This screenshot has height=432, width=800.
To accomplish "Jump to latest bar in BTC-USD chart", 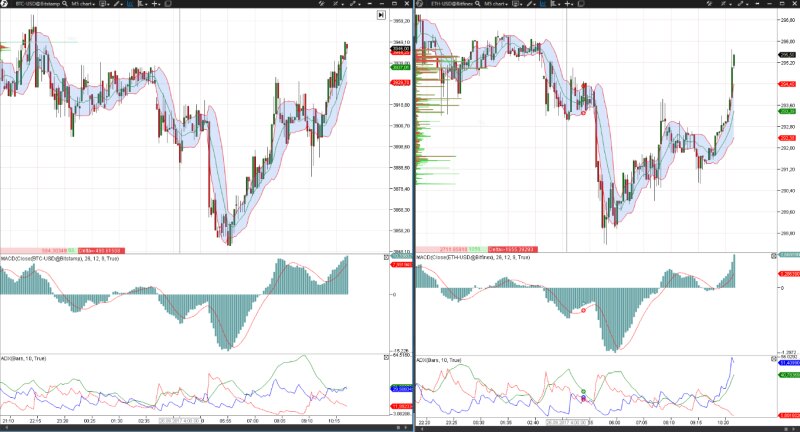I will (x=381, y=15).
